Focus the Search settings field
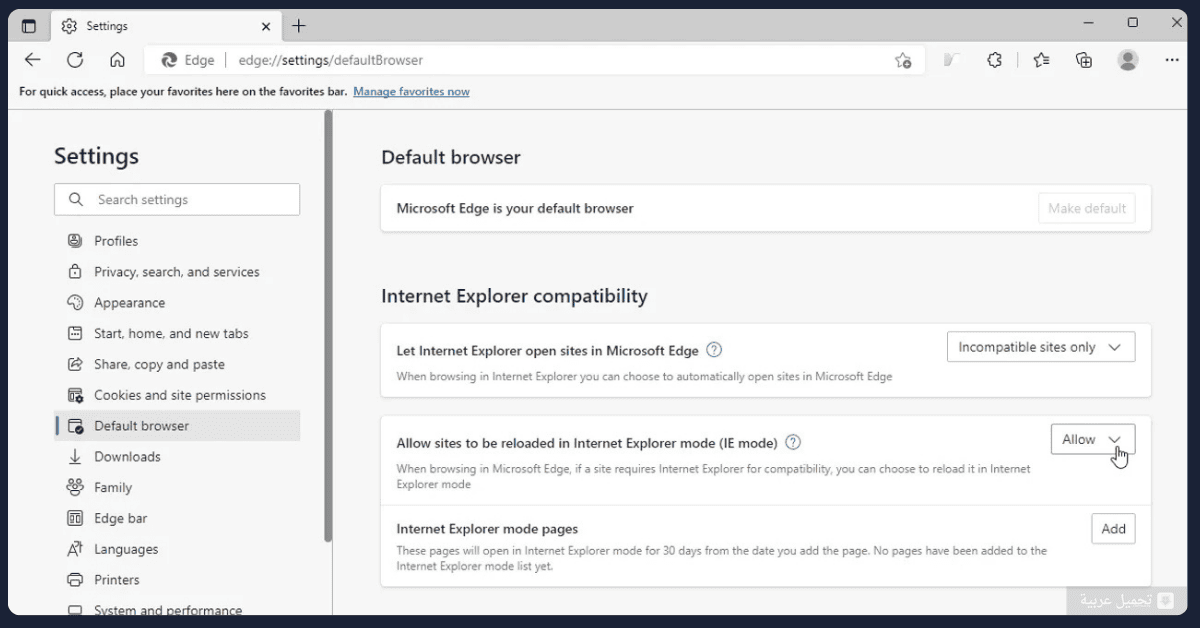Screen dimensions: 1200x628 pyautogui.click(x=177, y=200)
